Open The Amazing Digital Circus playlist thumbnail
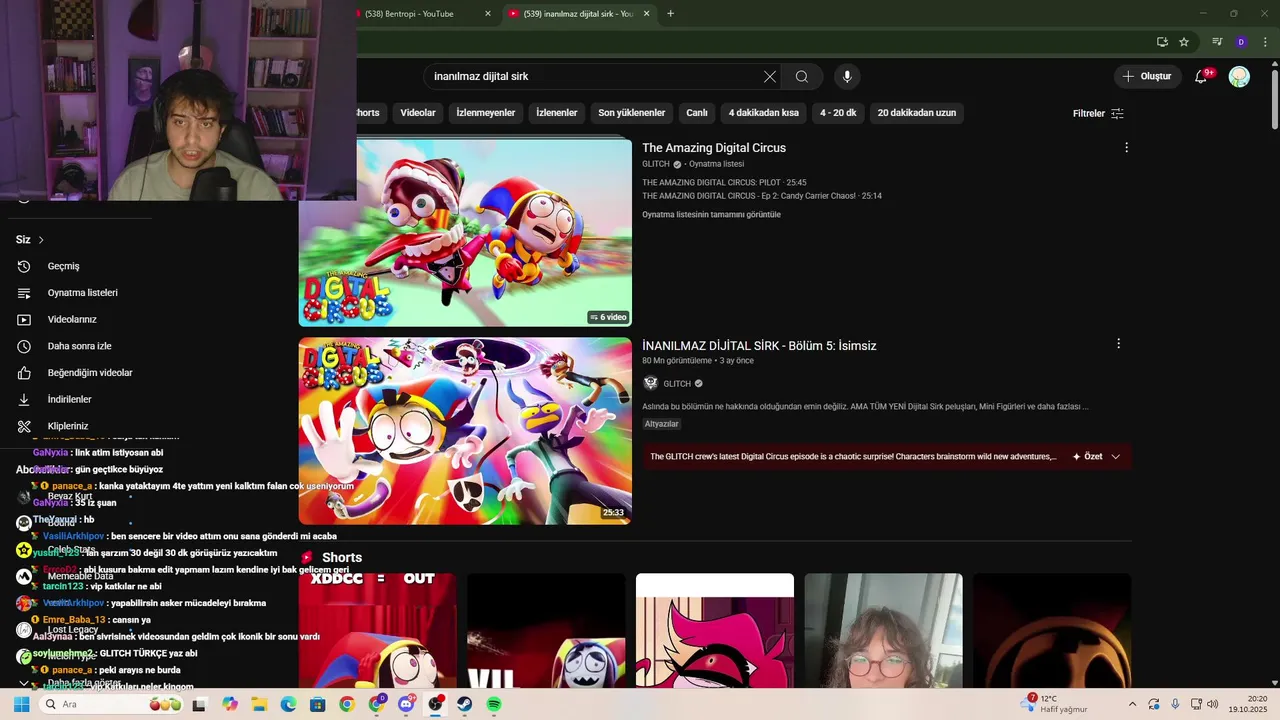The height and width of the screenshot is (720, 1280). point(465,232)
